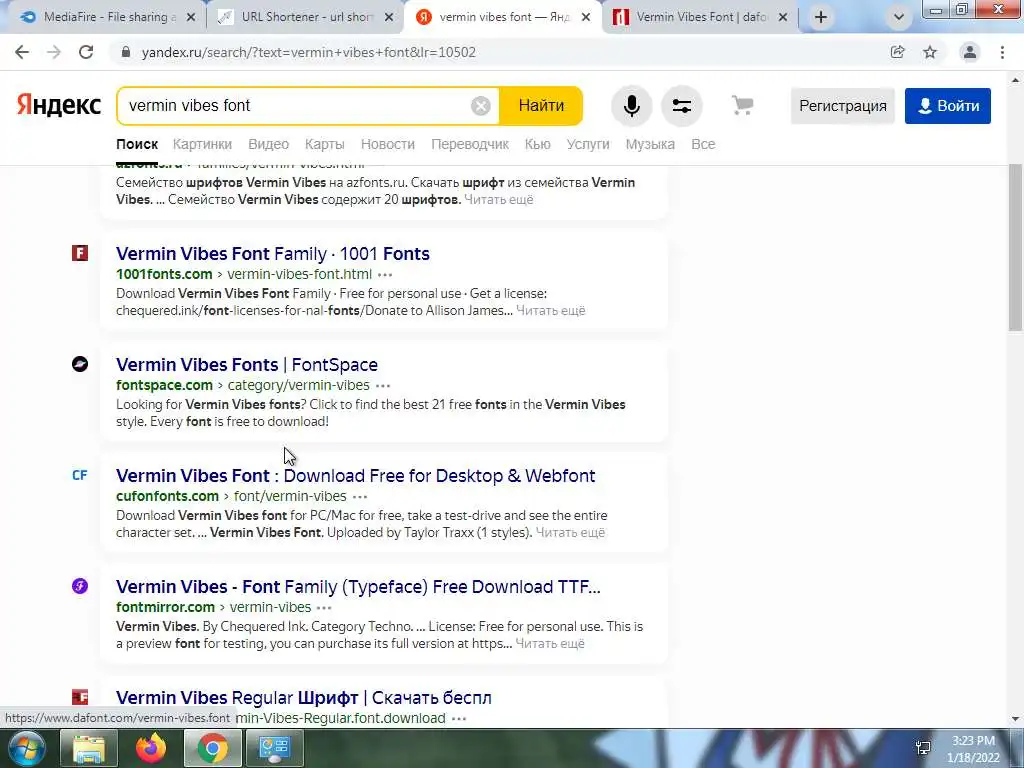Click the FontSpace favicon
This screenshot has width=1024, height=768.
coord(80,364)
